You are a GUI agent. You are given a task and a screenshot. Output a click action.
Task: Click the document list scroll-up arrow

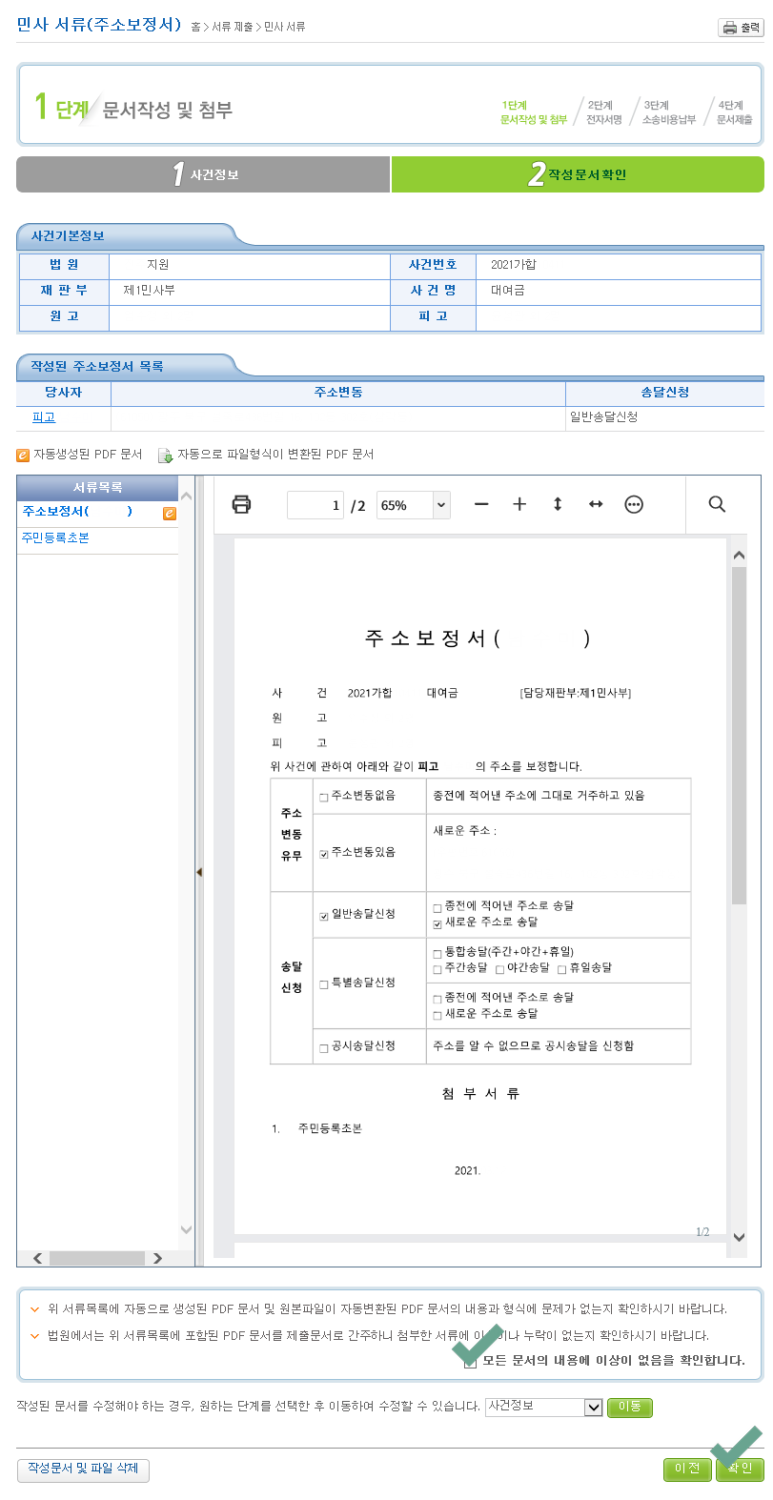[186, 496]
